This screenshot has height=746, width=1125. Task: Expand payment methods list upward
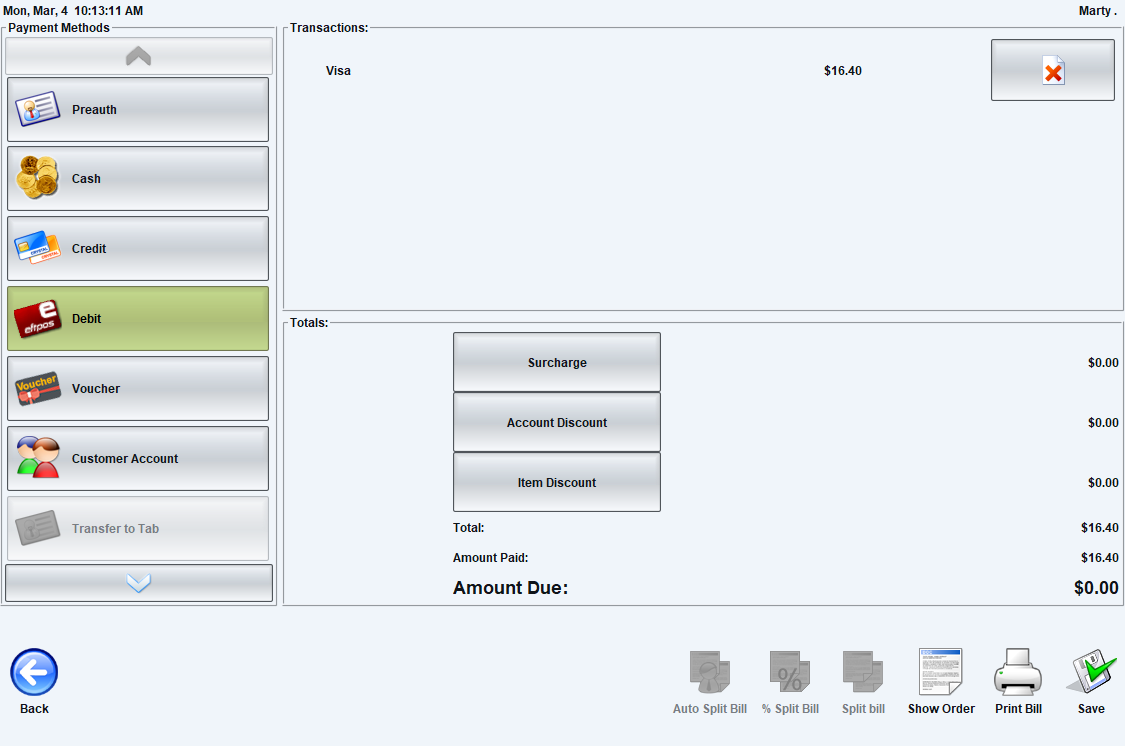[138, 56]
